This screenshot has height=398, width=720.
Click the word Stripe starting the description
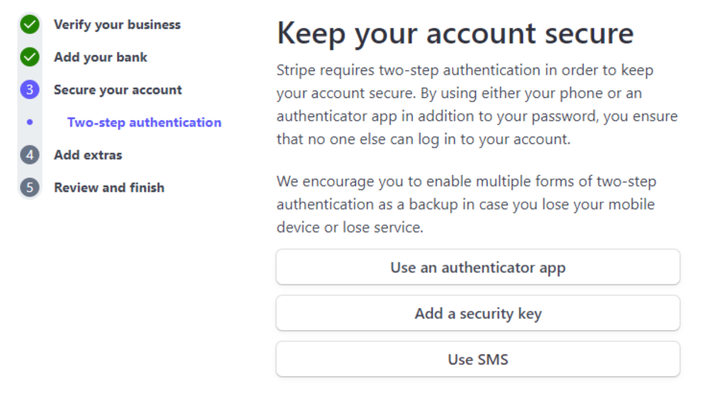(296, 70)
